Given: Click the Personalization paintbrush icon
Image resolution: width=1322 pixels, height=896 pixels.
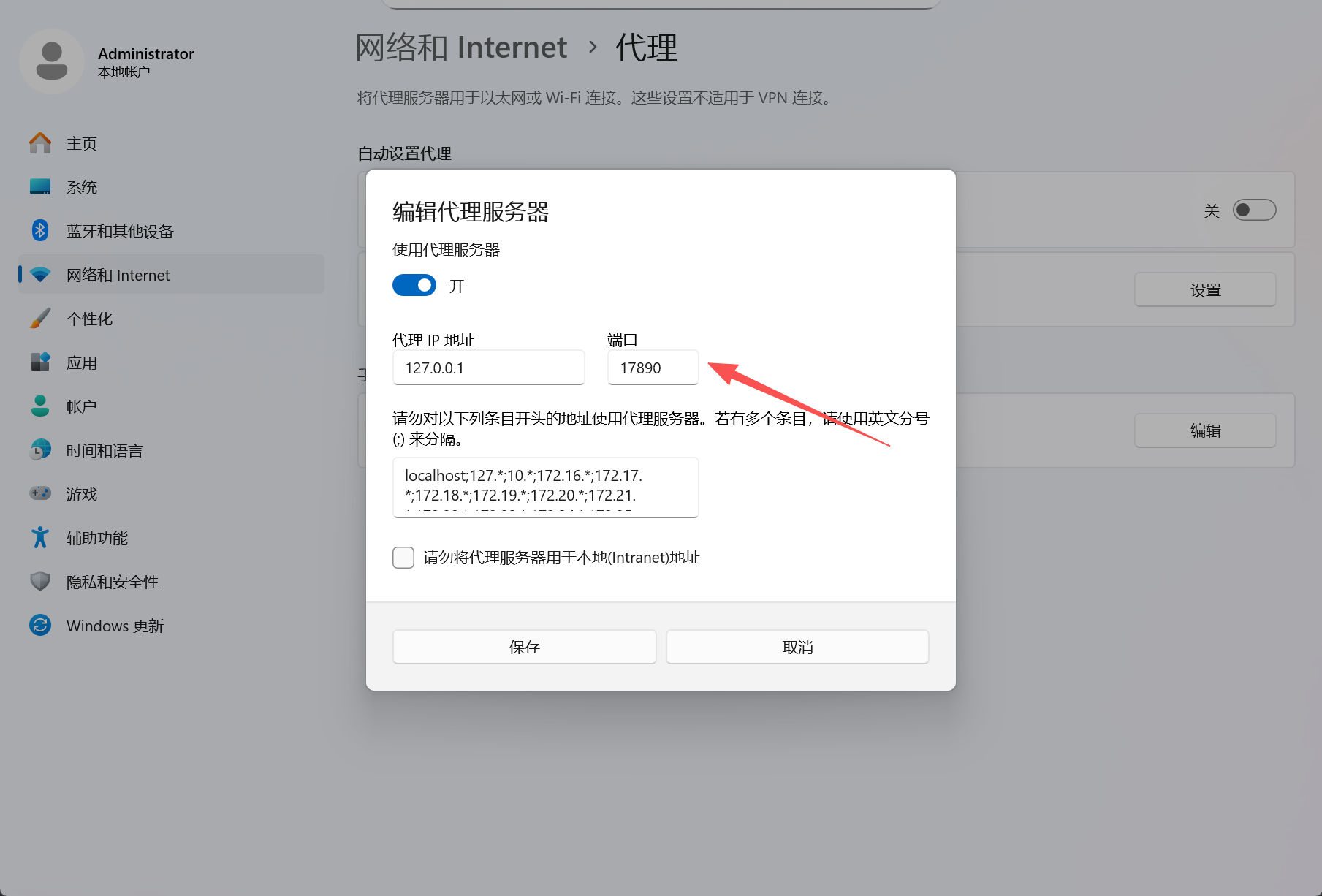Looking at the screenshot, I should pos(40,319).
